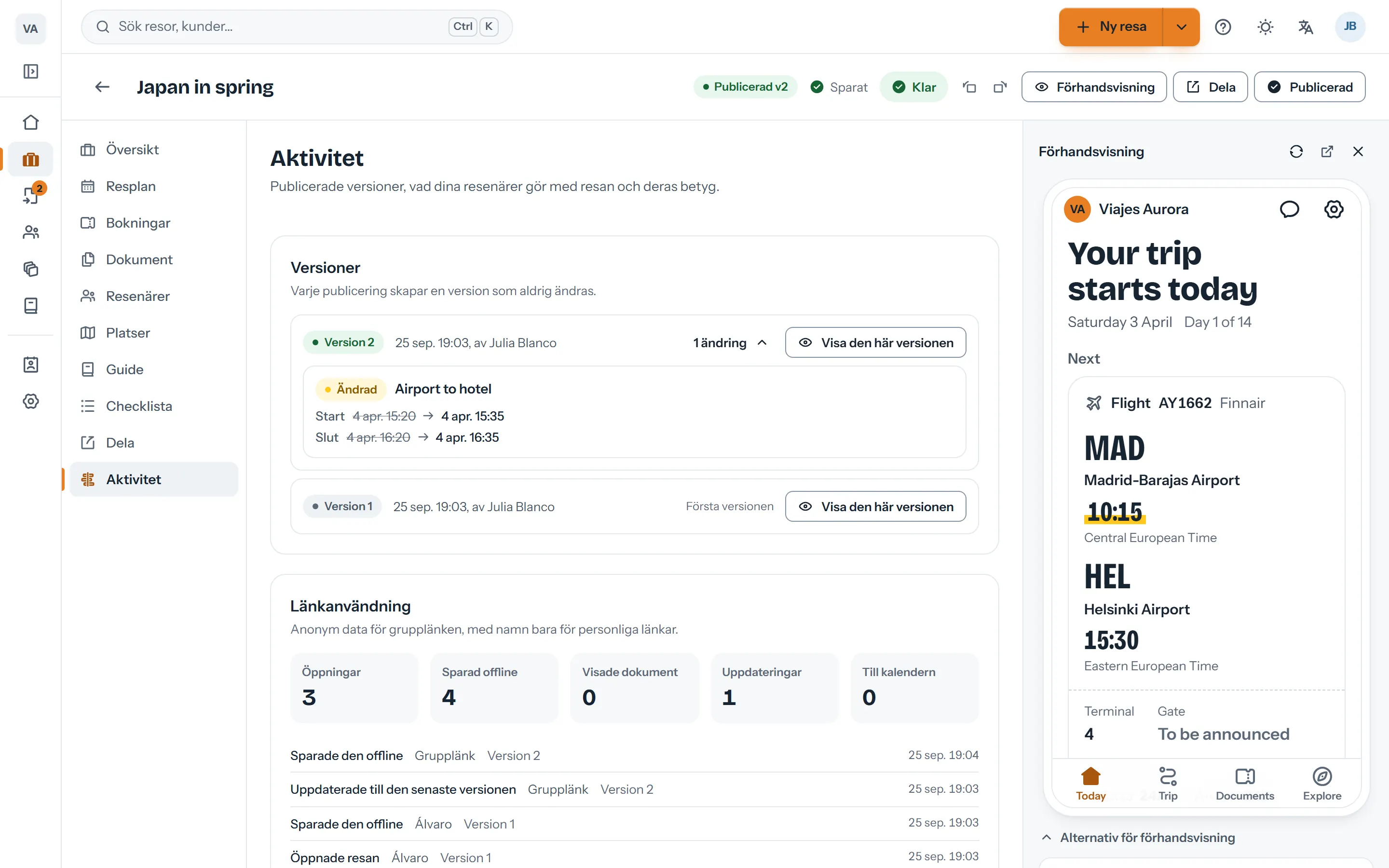Click the Version 2 badge
1389x868 pixels.
click(343, 343)
